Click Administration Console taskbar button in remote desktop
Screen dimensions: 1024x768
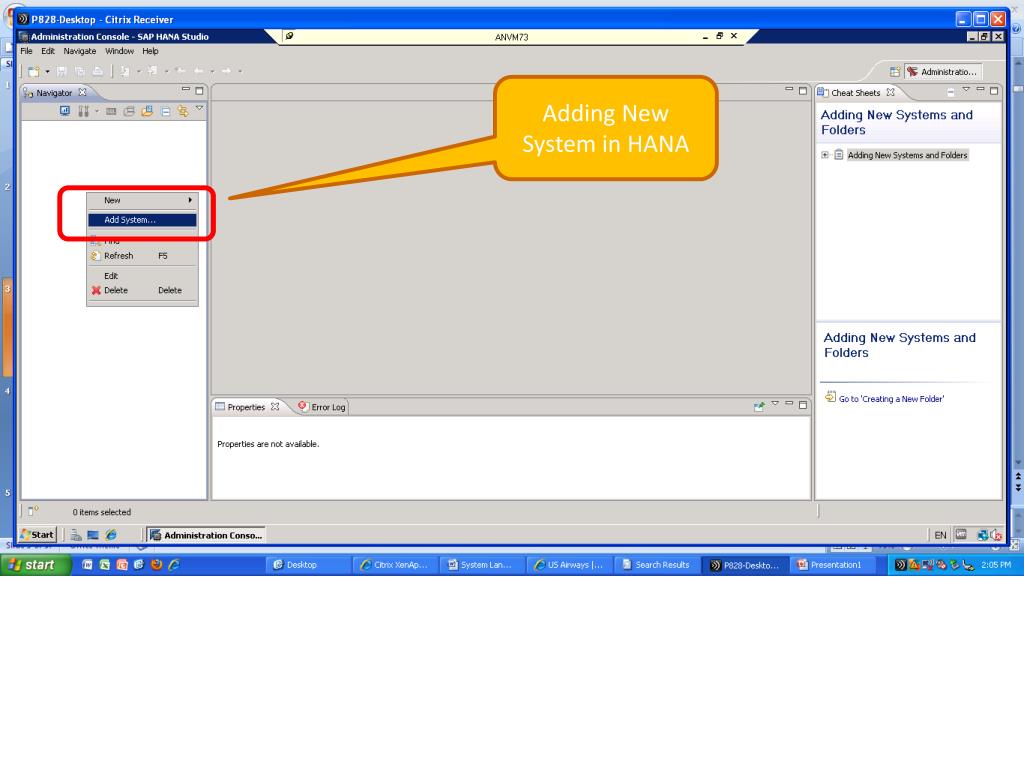coord(206,535)
